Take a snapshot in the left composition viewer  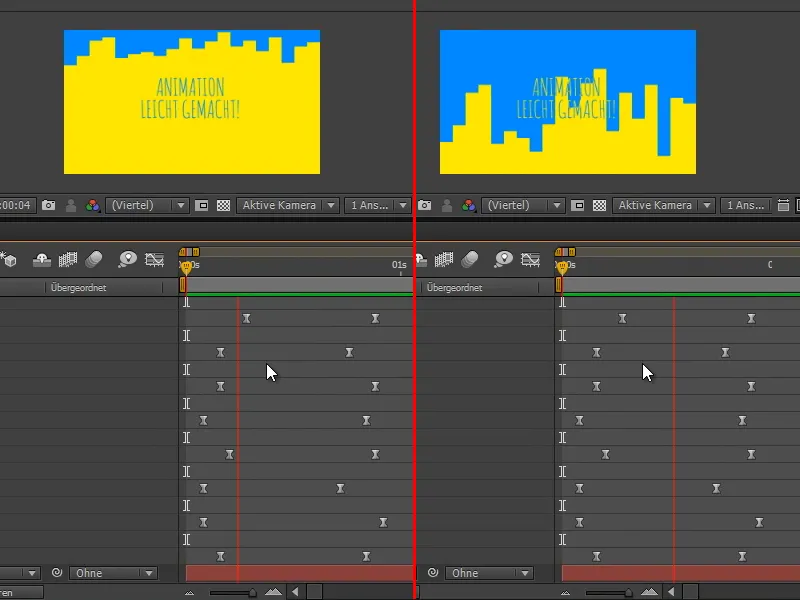48,205
